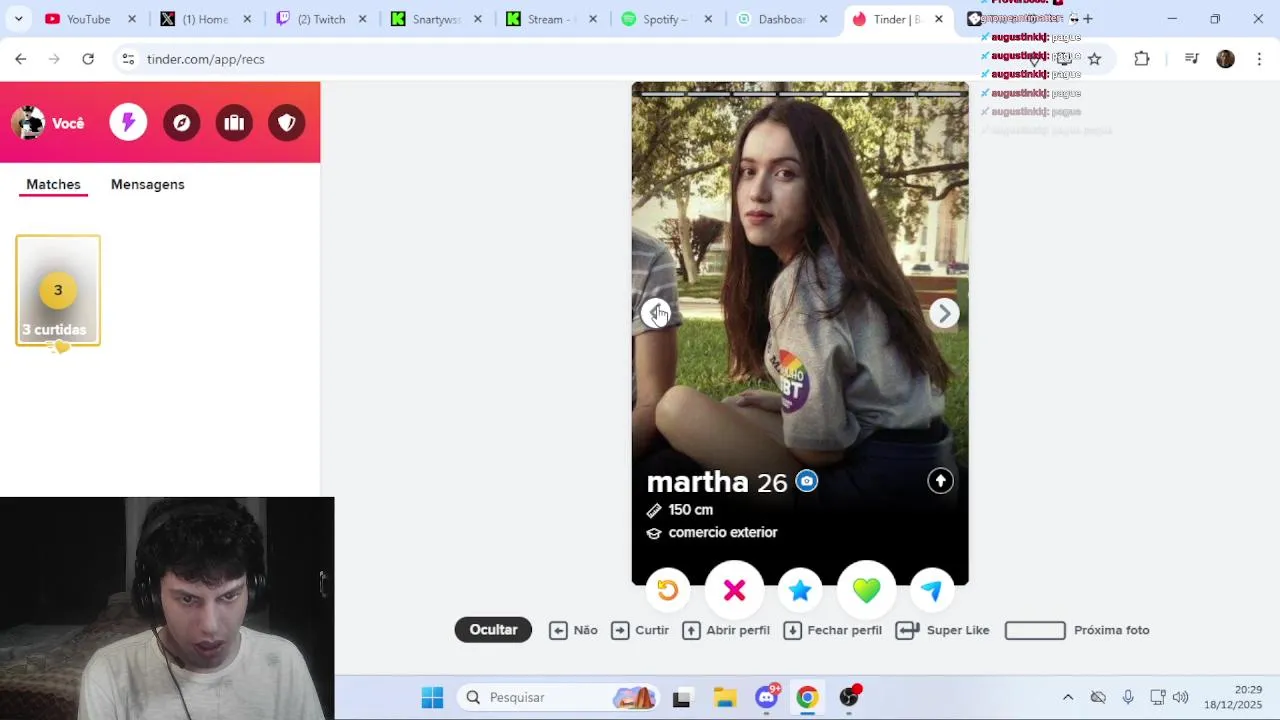1280x720 pixels.
Task: Open Discord from the taskbar
Action: click(x=767, y=697)
